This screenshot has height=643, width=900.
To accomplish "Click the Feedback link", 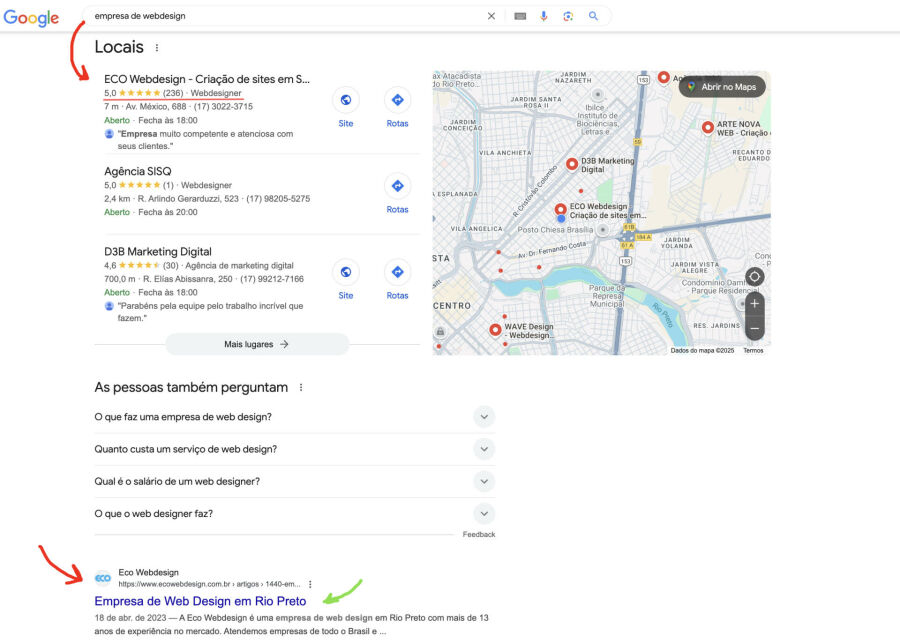I will [x=479, y=534].
